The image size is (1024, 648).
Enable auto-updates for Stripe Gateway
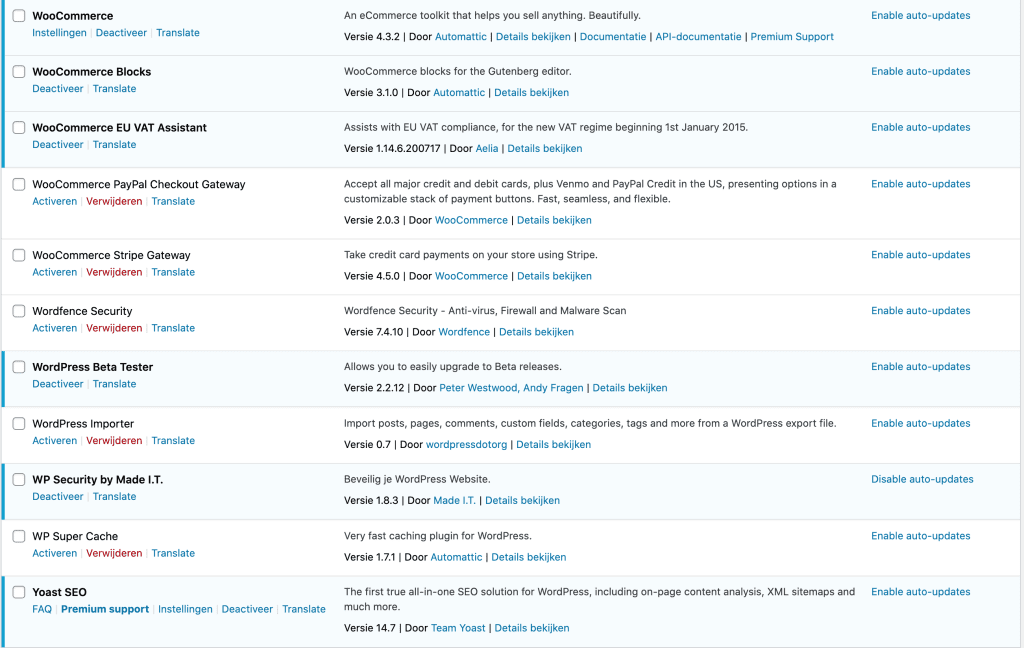(x=920, y=255)
